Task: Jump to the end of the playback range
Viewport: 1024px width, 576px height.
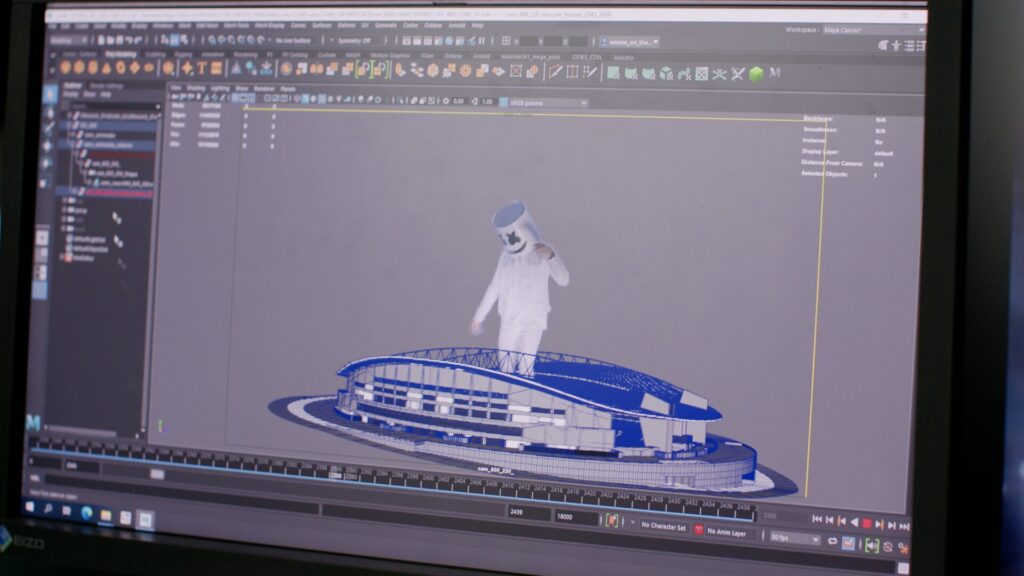Action: pos(905,525)
